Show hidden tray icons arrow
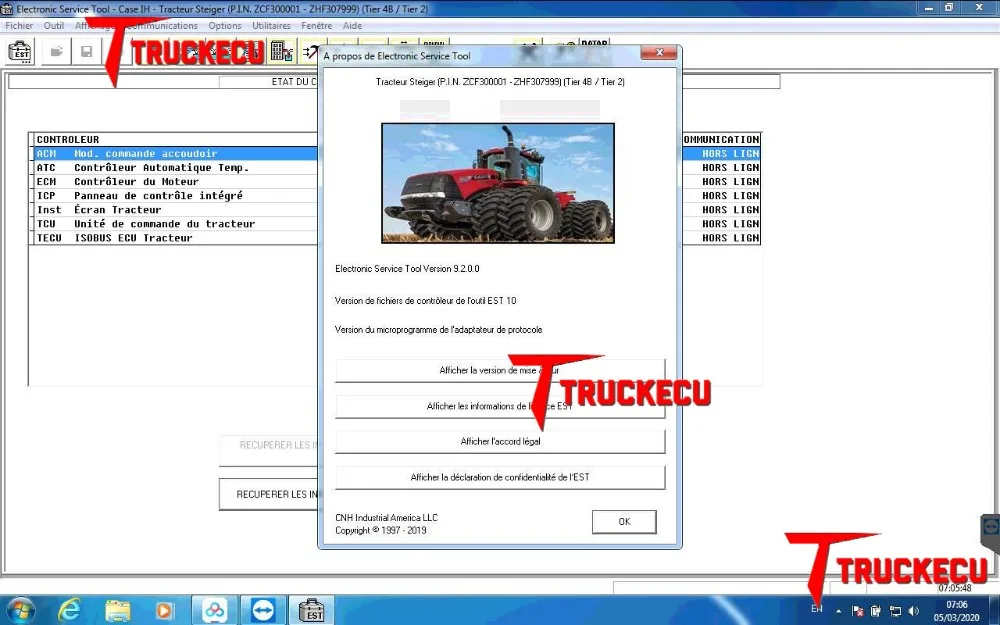Screen dimensions: 1000x625 [x=838, y=611]
